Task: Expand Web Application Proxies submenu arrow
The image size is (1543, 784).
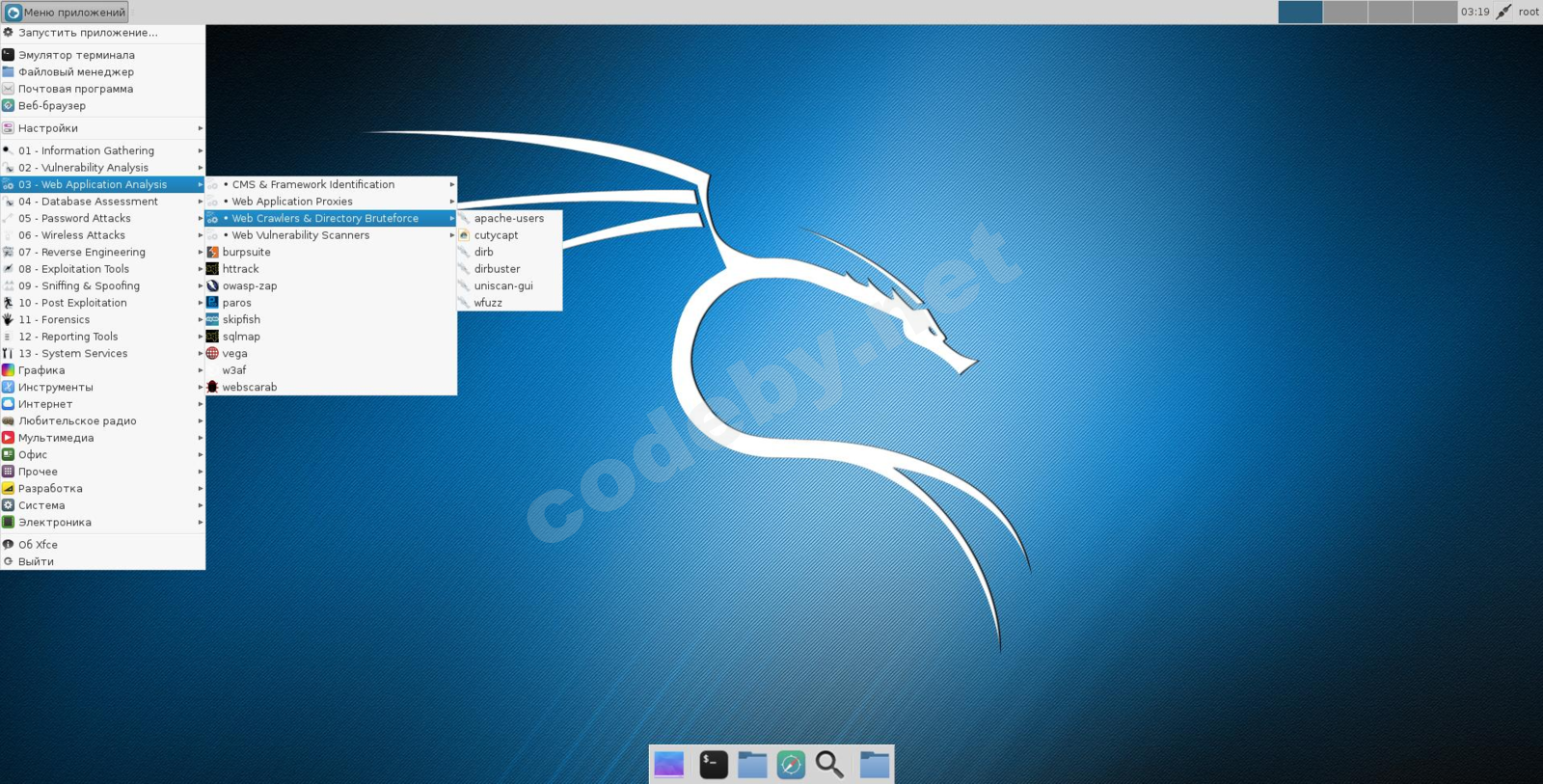Action: coord(452,202)
